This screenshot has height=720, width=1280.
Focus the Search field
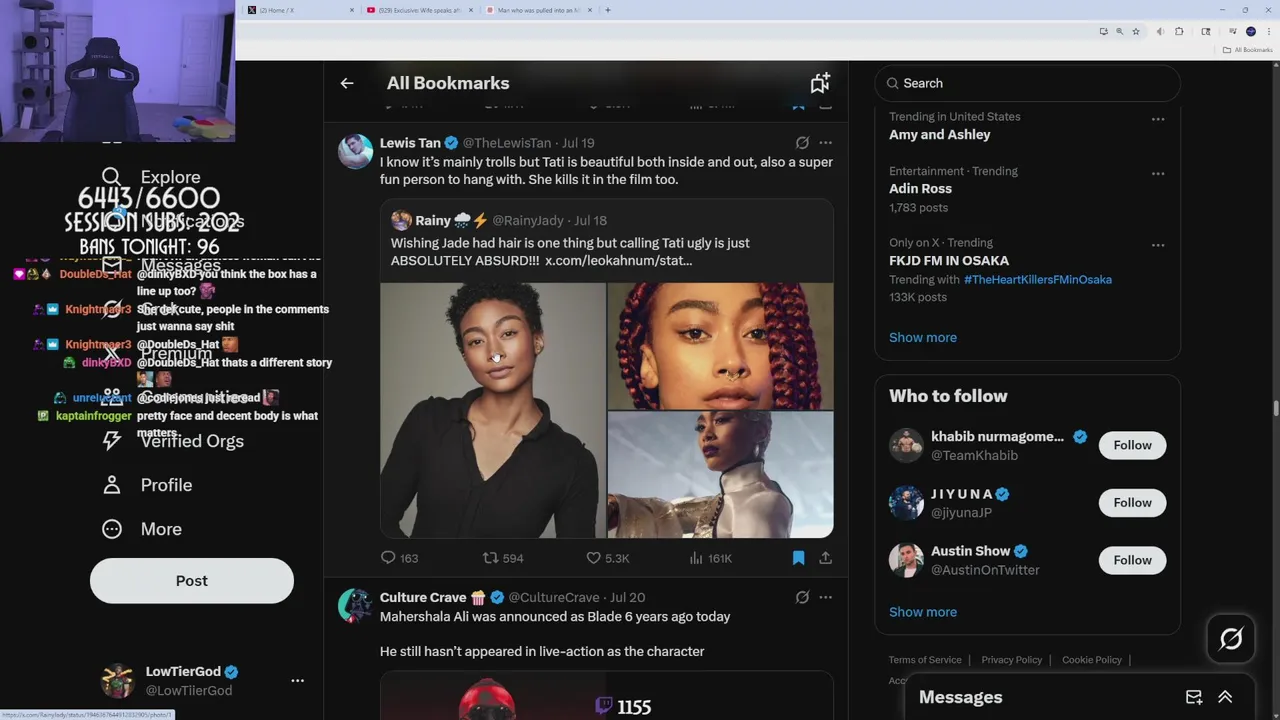[1028, 83]
